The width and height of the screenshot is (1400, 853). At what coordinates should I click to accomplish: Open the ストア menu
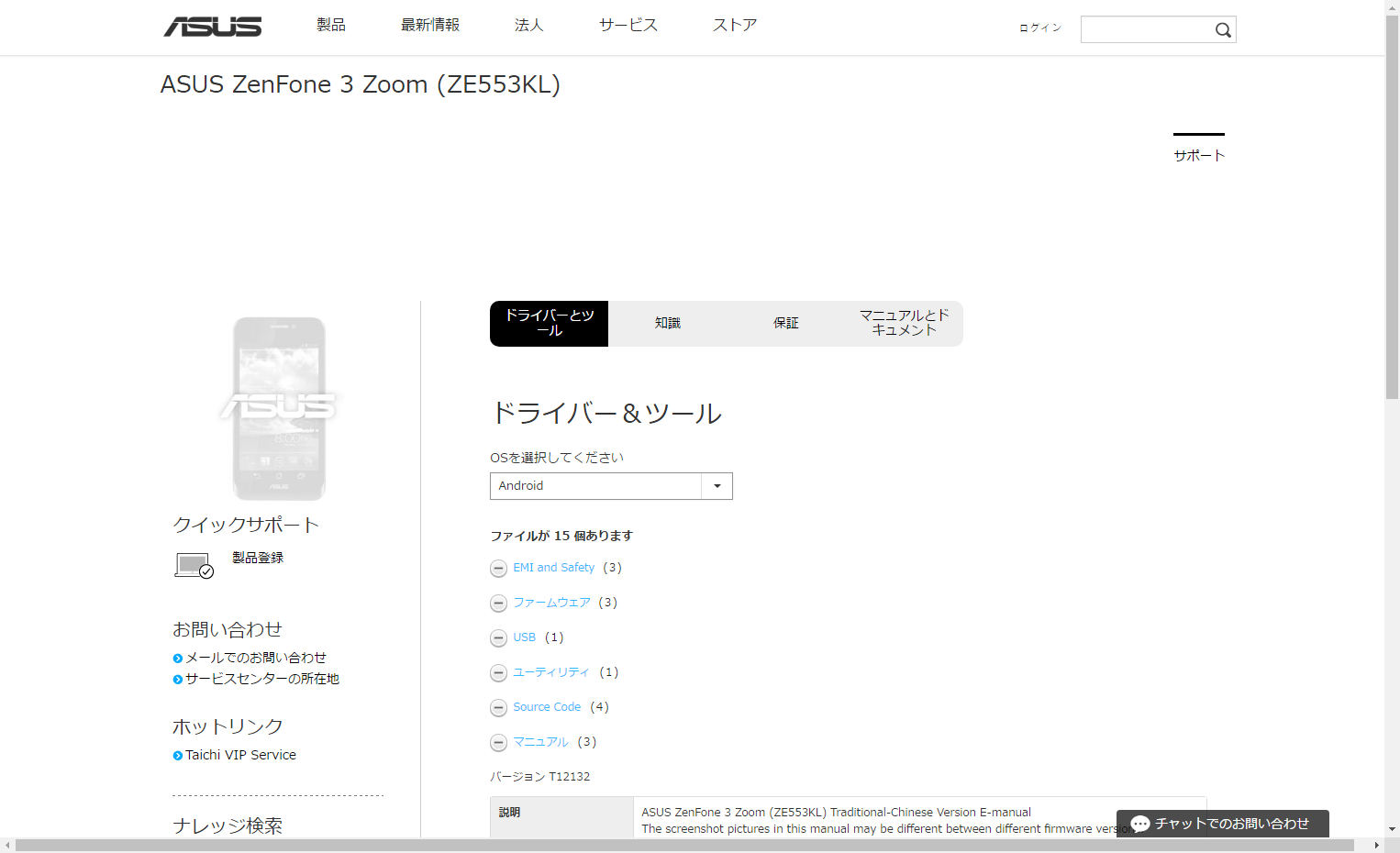(735, 25)
